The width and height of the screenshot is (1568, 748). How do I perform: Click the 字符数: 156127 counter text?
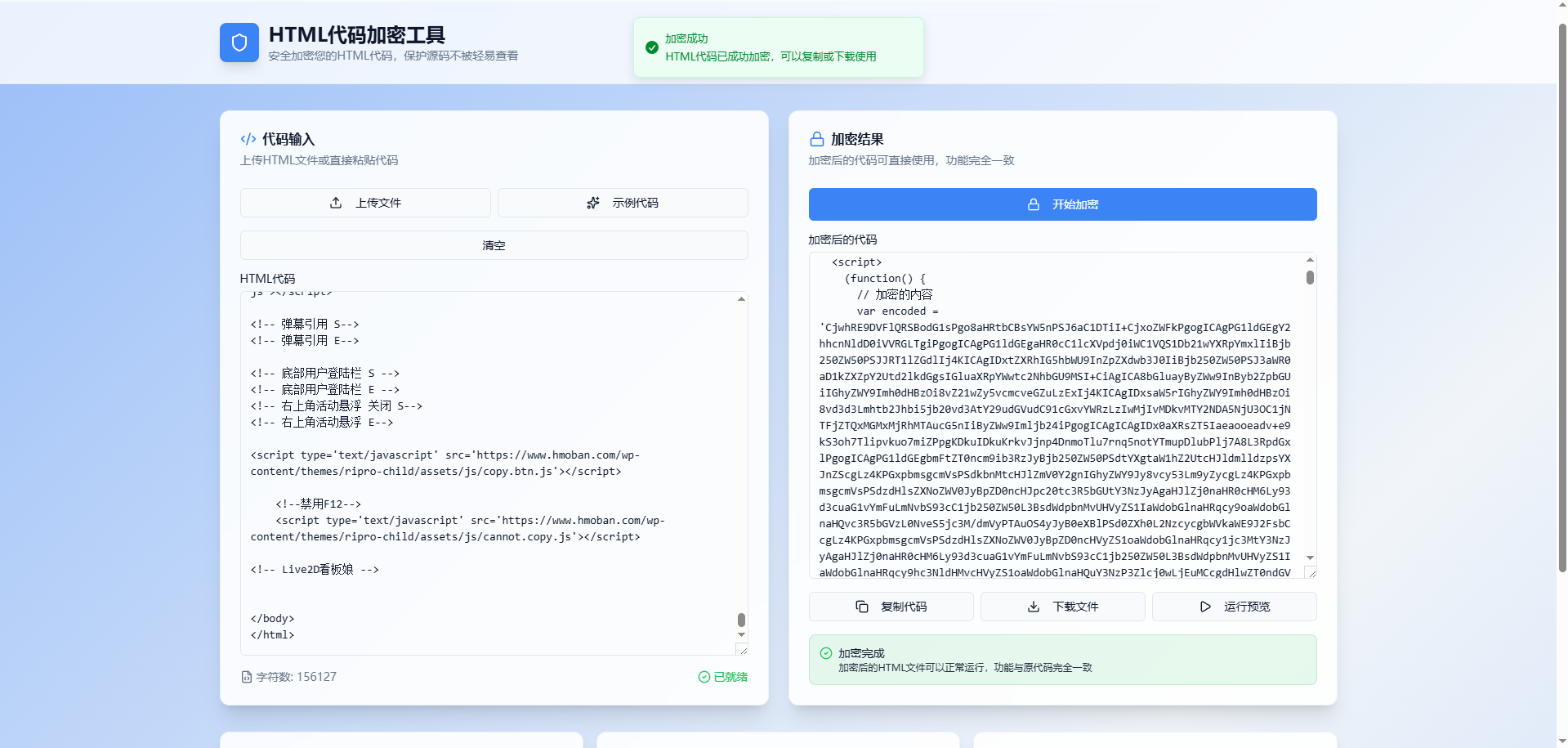point(297,677)
